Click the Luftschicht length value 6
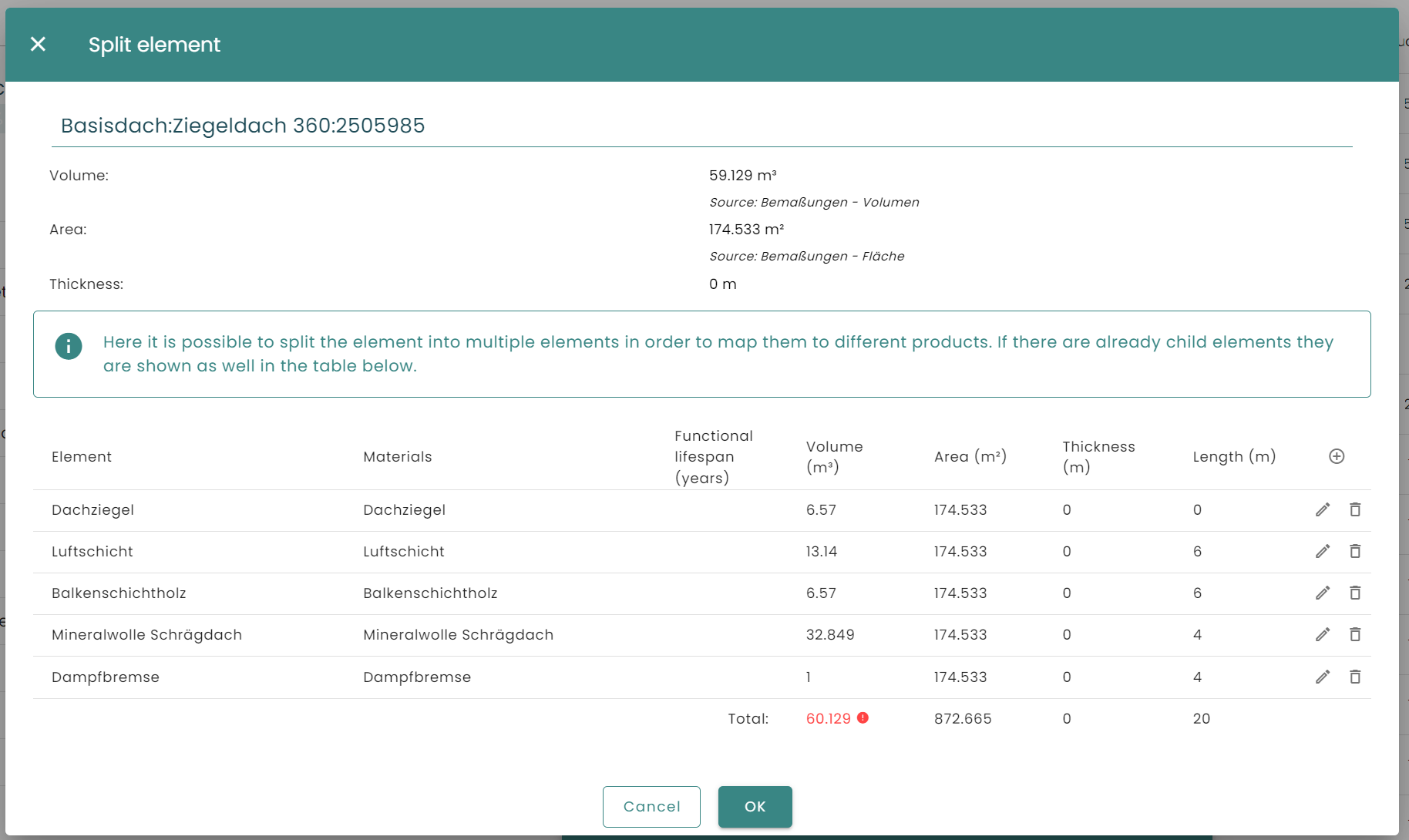 tap(1198, 552)
